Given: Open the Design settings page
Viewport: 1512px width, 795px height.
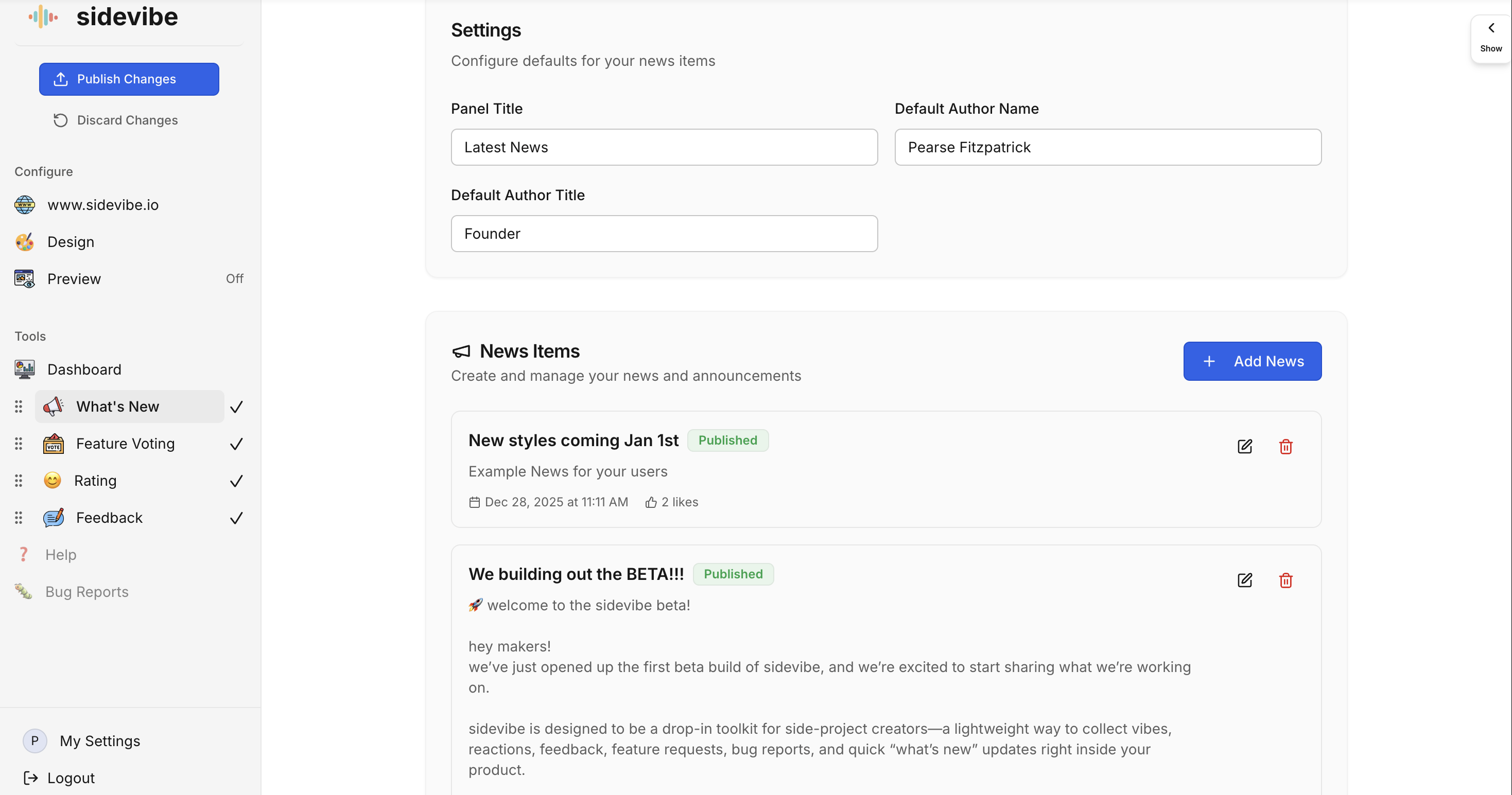Looking at the screenshot, I should 71,242.
